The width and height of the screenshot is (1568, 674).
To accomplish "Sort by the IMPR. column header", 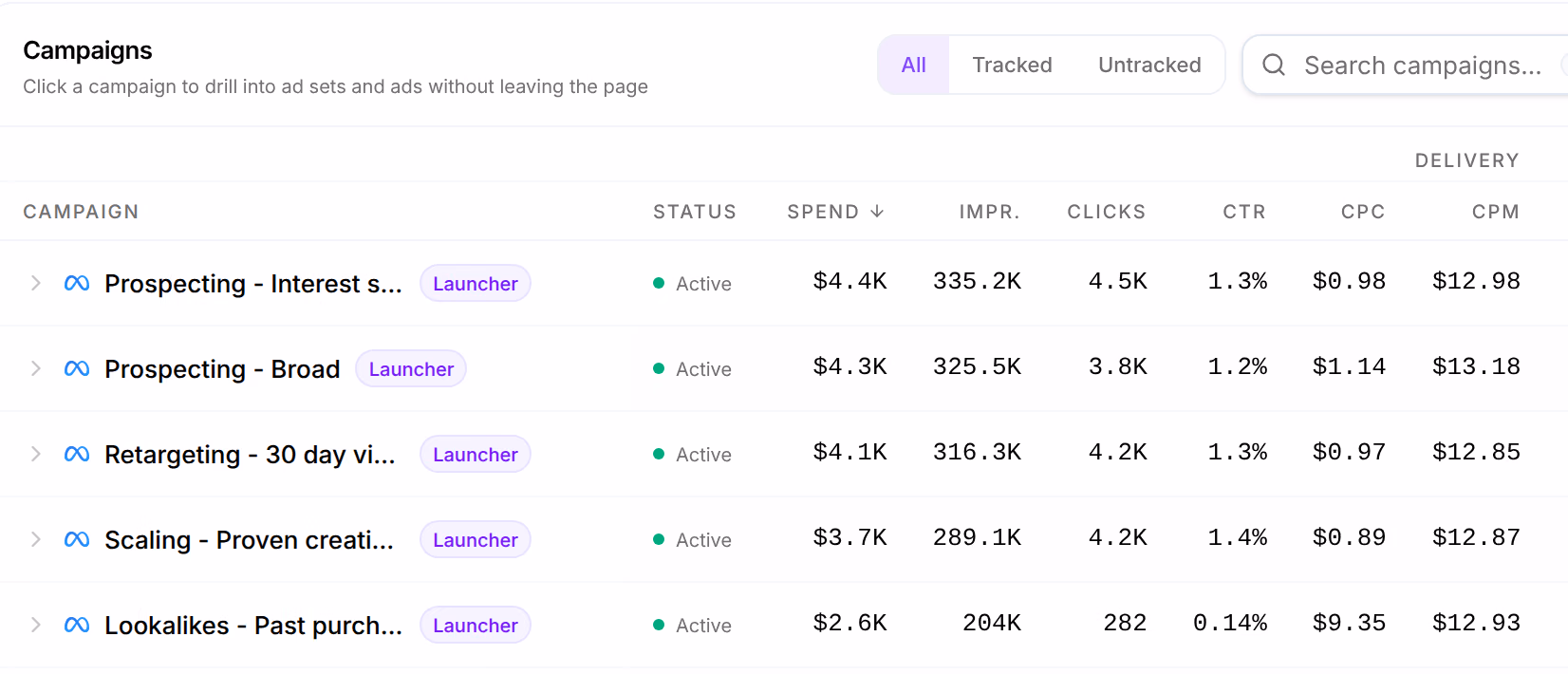I will 989,212.
